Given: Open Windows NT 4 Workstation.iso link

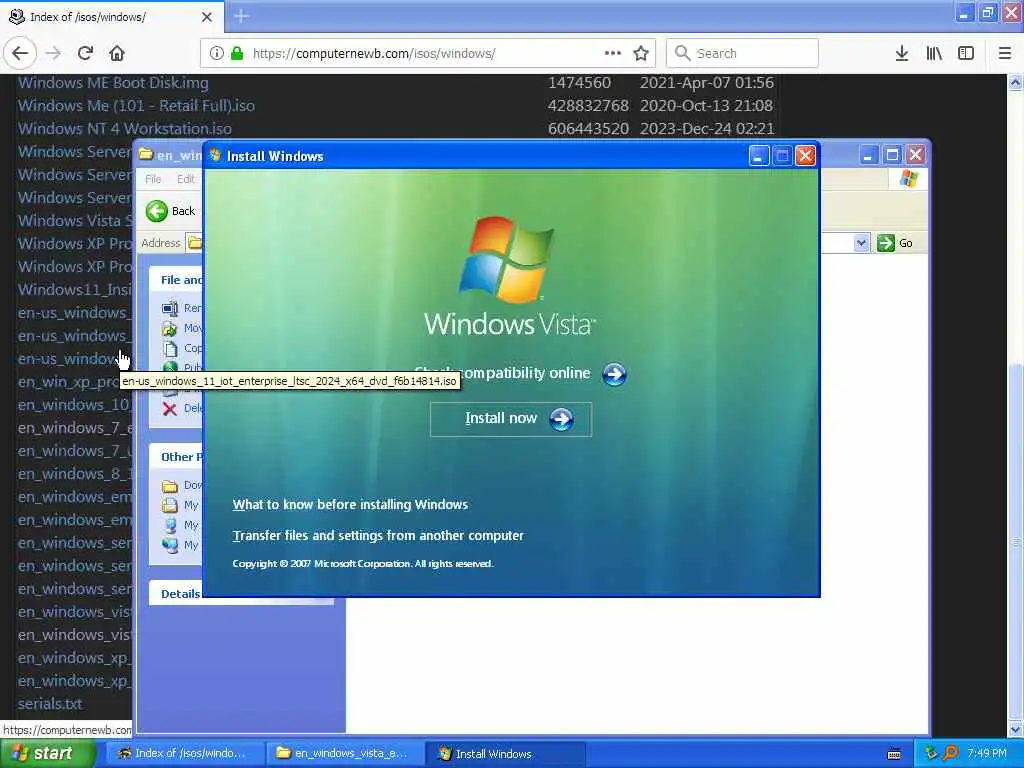Looking at the screenshot, I should click(x=124, y=129).
